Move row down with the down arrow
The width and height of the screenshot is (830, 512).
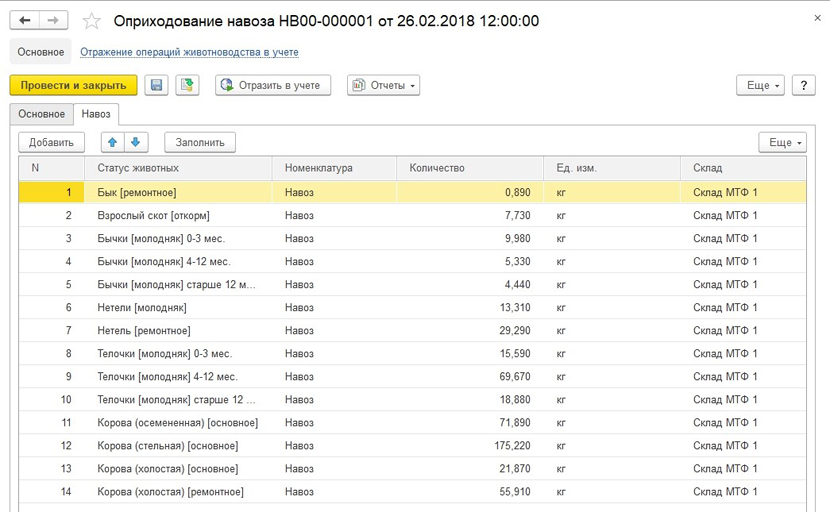coord(136,143)
